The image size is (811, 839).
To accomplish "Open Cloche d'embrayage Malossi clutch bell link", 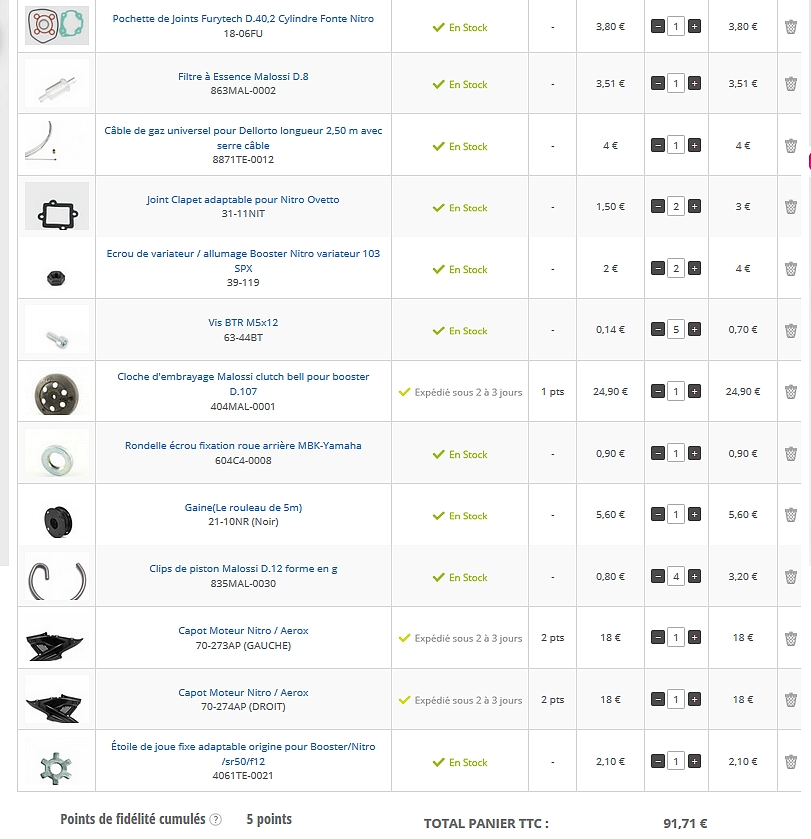I will [x=243, y=384].
